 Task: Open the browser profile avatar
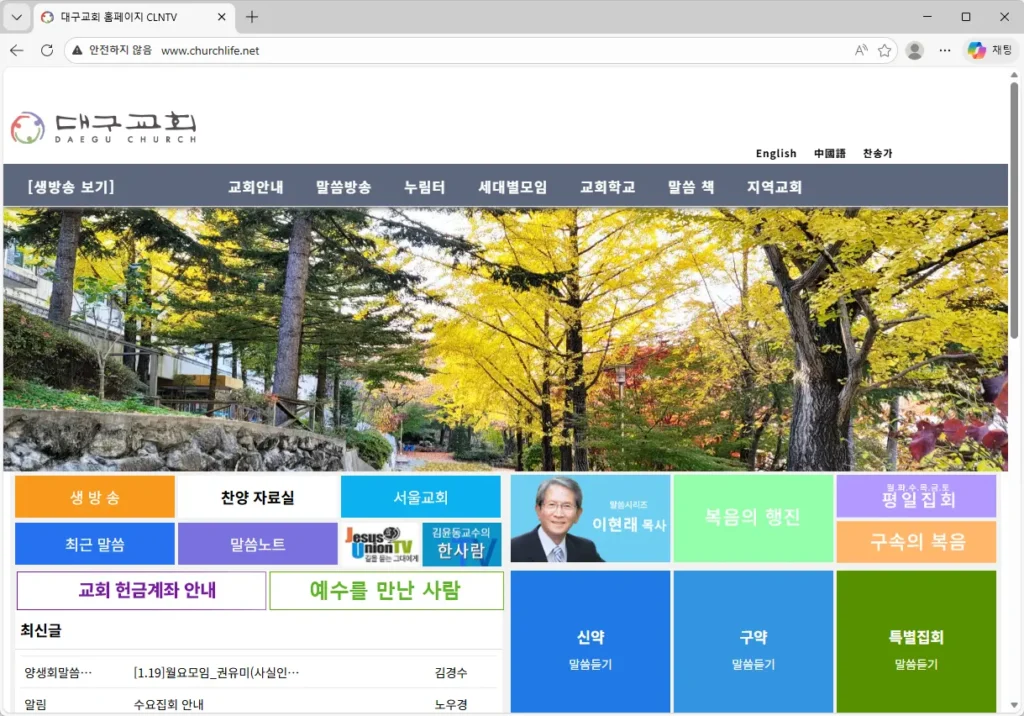pyautogui.click(x=914, y=50)
